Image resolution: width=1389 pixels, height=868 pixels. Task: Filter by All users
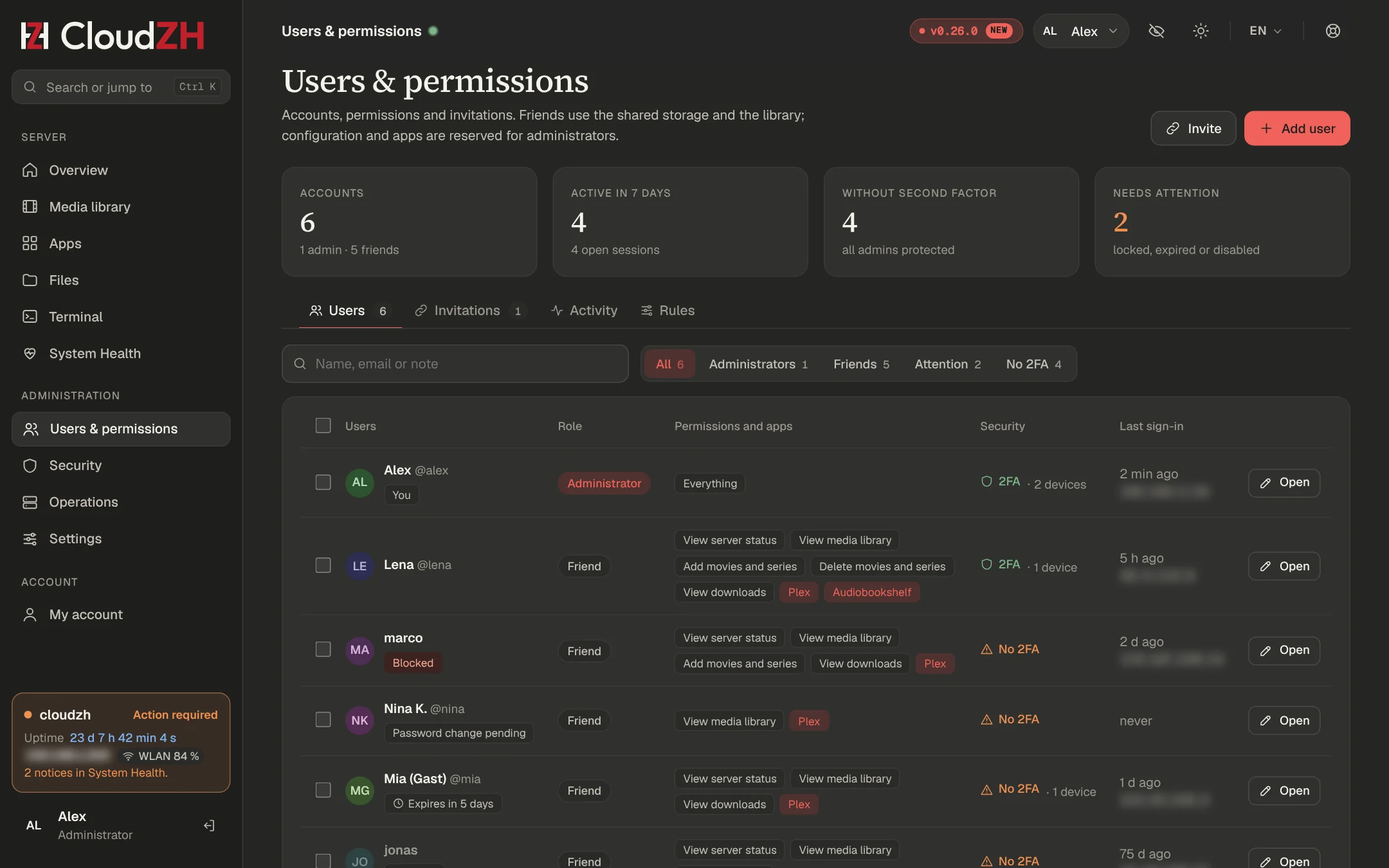669,364
